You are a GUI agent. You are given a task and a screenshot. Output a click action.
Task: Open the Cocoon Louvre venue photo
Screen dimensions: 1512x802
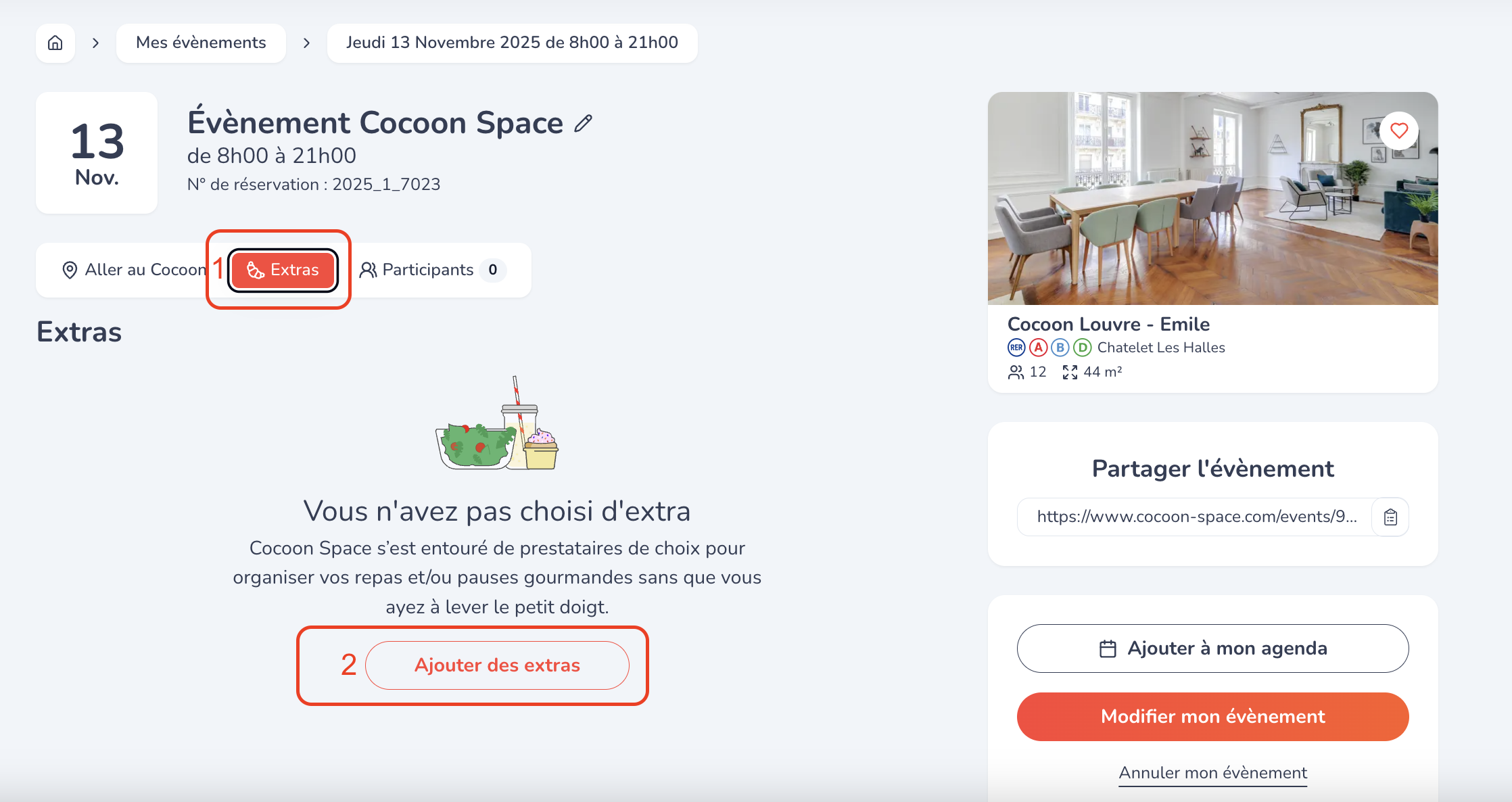point(1212,198)
